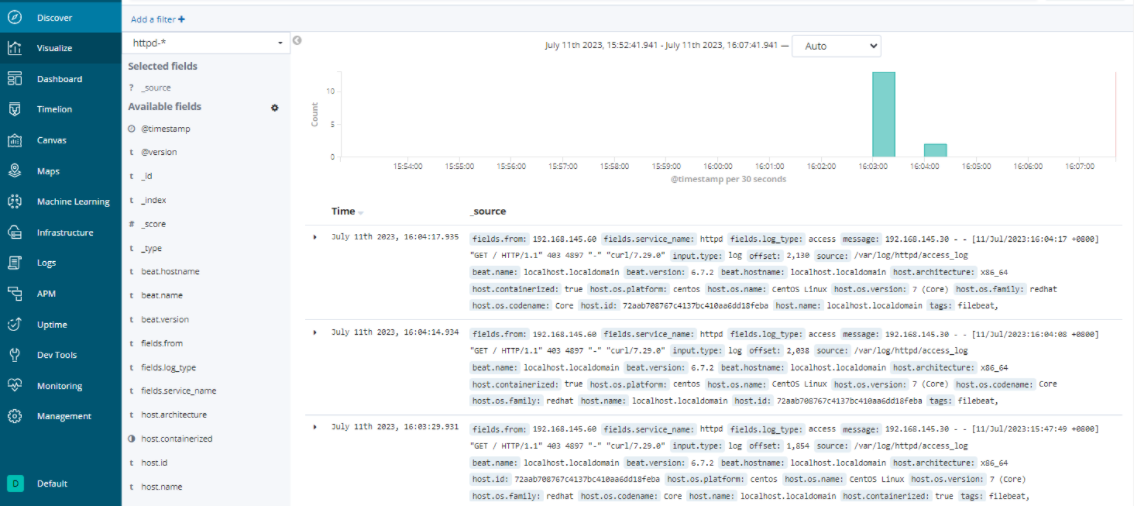The height and width of the screenshot is (510, 1137).
Task: Click the Selected fields heading
Action: 162,66
